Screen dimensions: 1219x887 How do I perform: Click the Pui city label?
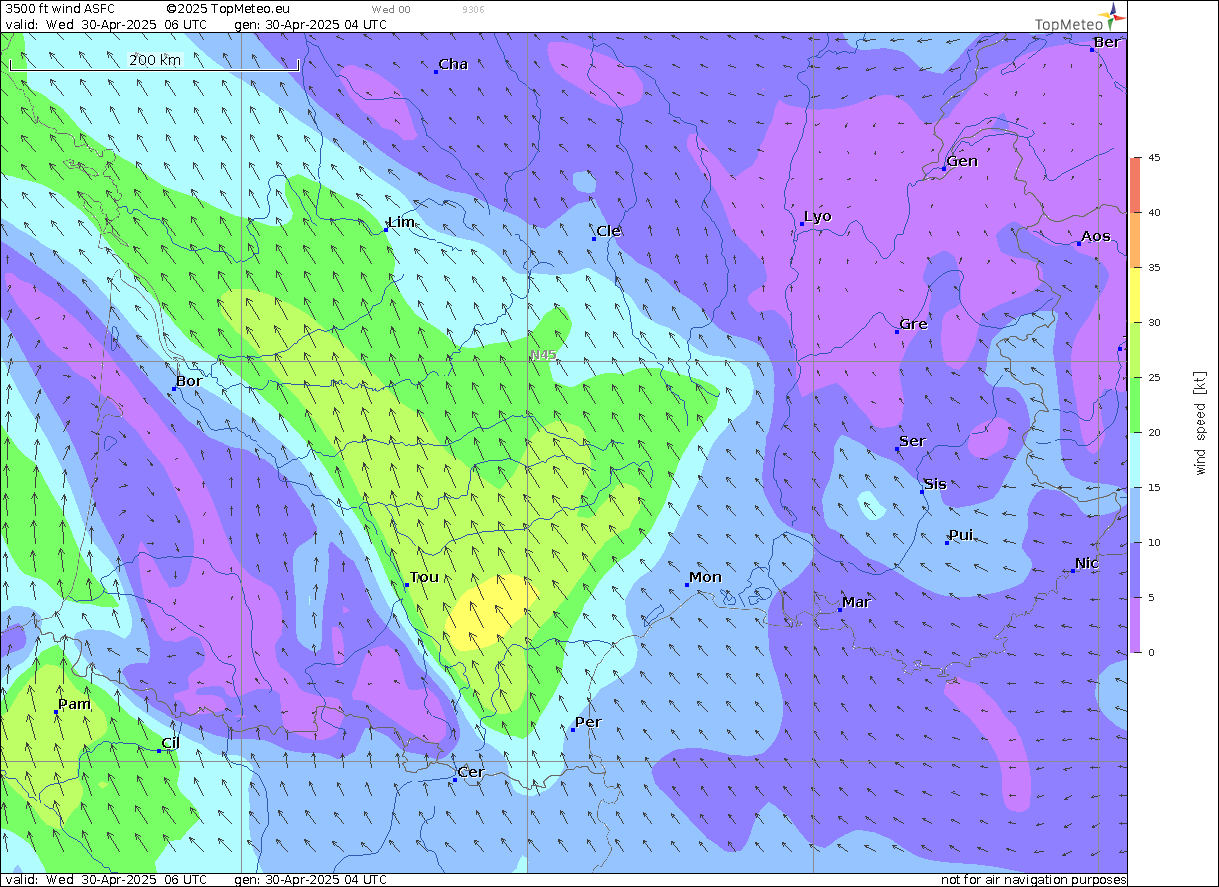[960, 535]
